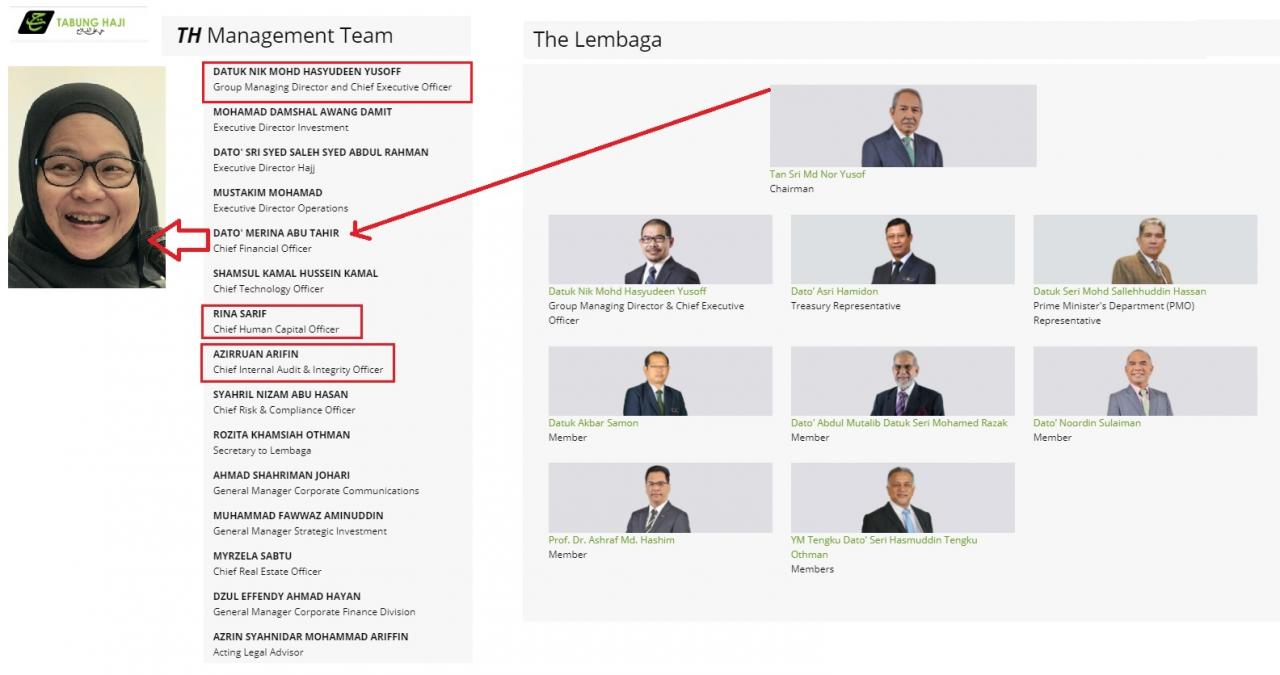Click SYAHRIL NIZAM ABU HASAN name
Image resolution: width=1280 pixels, height=675 pixels.
[x=280, y=394]
